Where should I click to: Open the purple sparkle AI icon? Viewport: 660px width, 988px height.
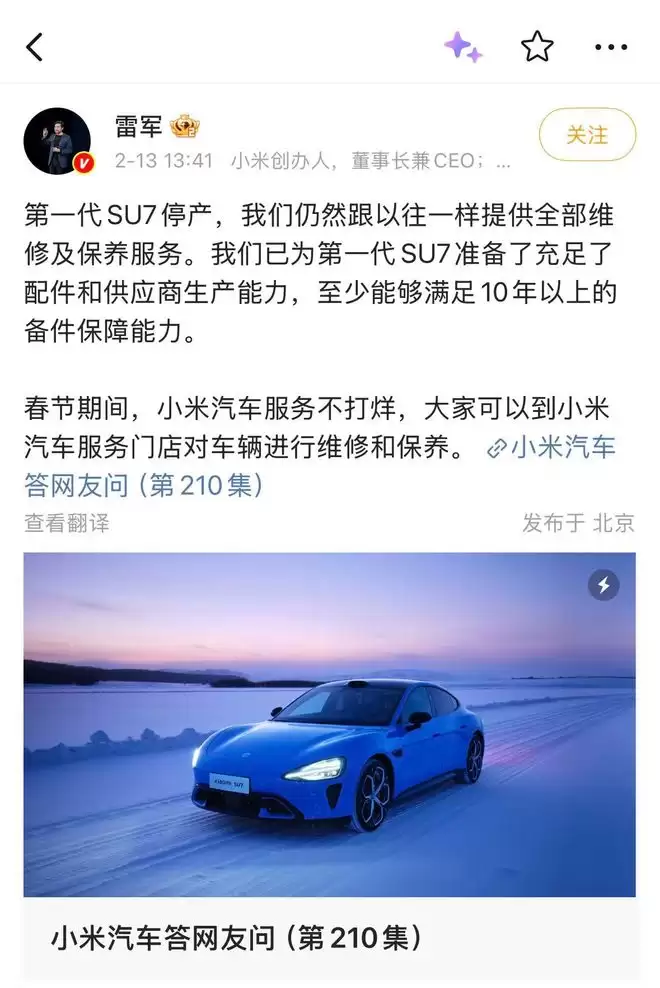point(463,47)
